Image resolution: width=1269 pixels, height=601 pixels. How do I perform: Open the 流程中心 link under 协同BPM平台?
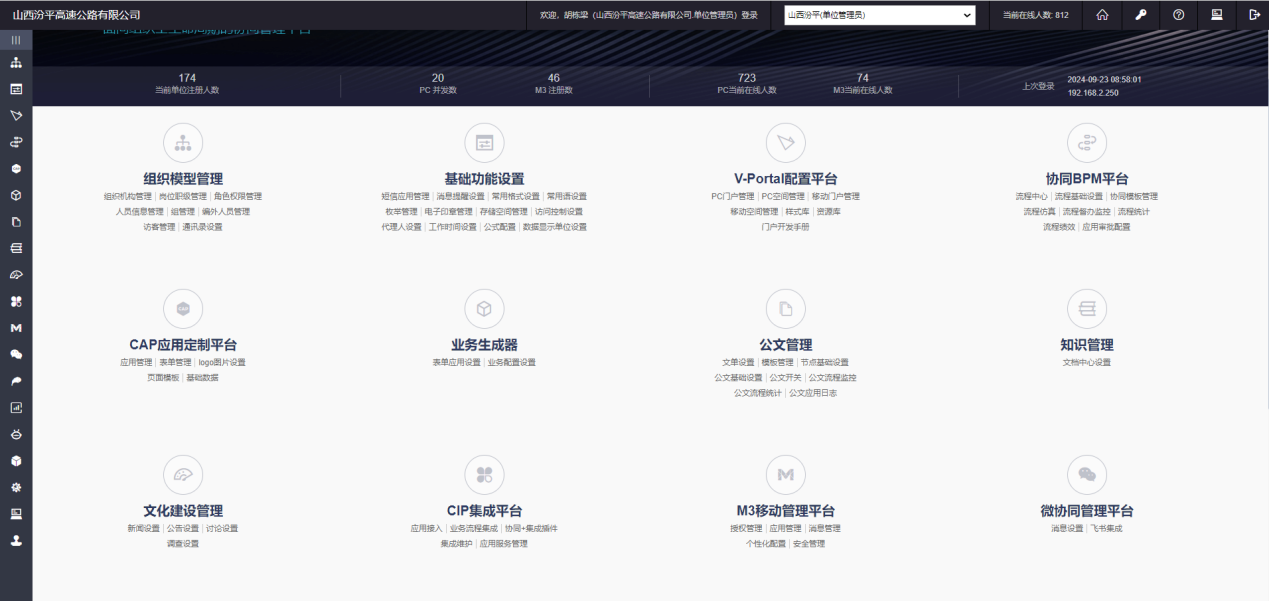coord(1031,197)
